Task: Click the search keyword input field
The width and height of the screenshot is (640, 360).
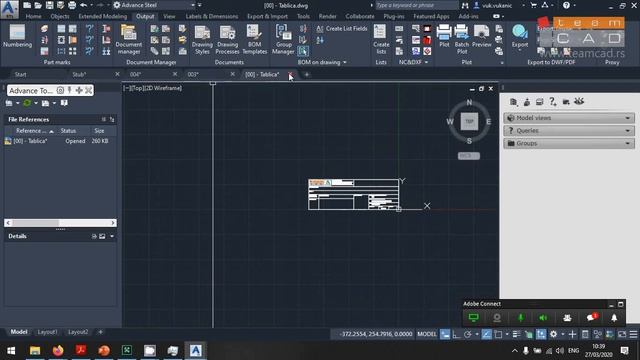Action: tap(416, 5)
